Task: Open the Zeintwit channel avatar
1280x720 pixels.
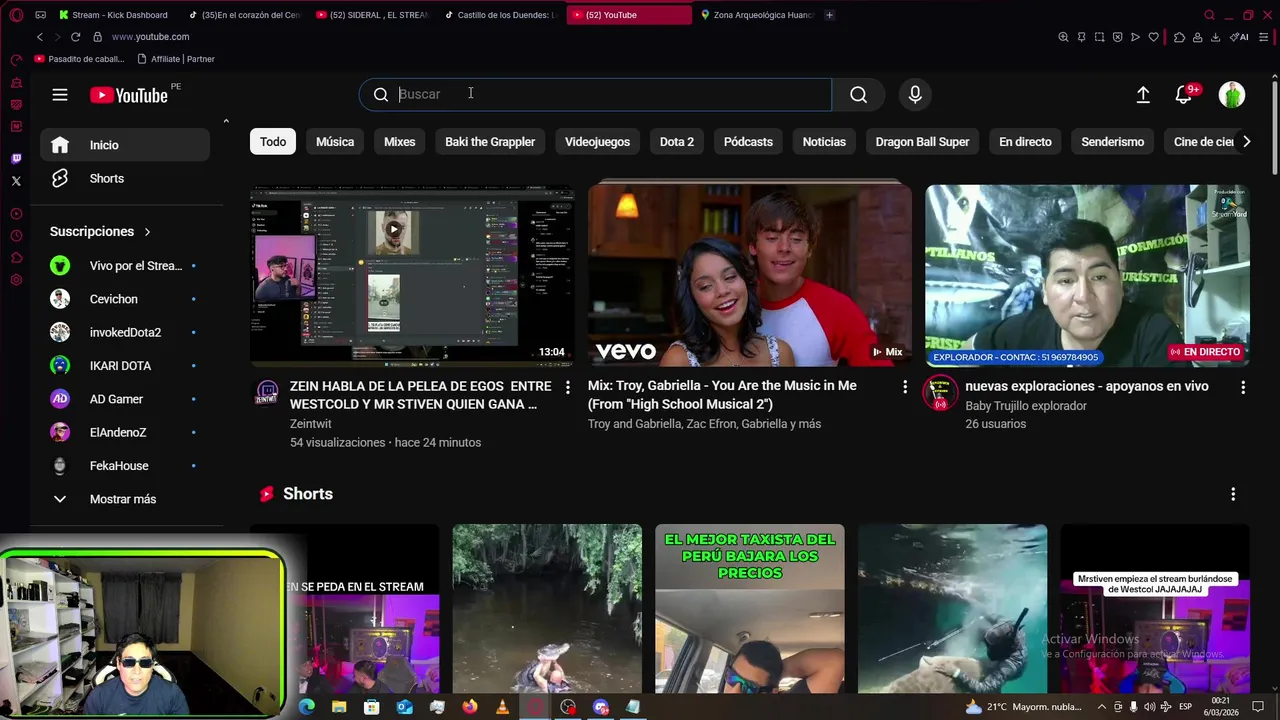Action: (267, 393)
